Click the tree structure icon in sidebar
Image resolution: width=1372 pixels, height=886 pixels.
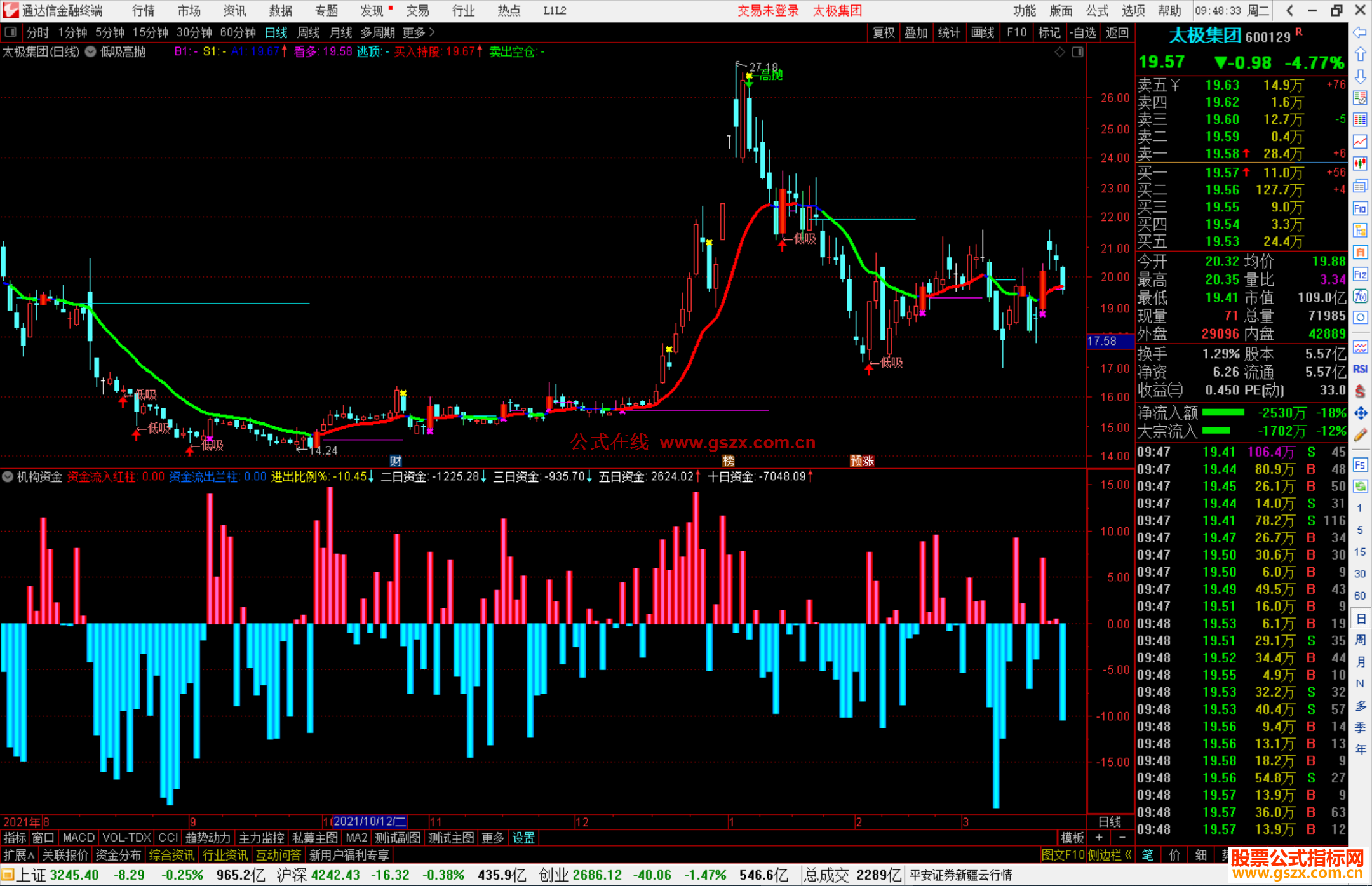pos(1360,230)
